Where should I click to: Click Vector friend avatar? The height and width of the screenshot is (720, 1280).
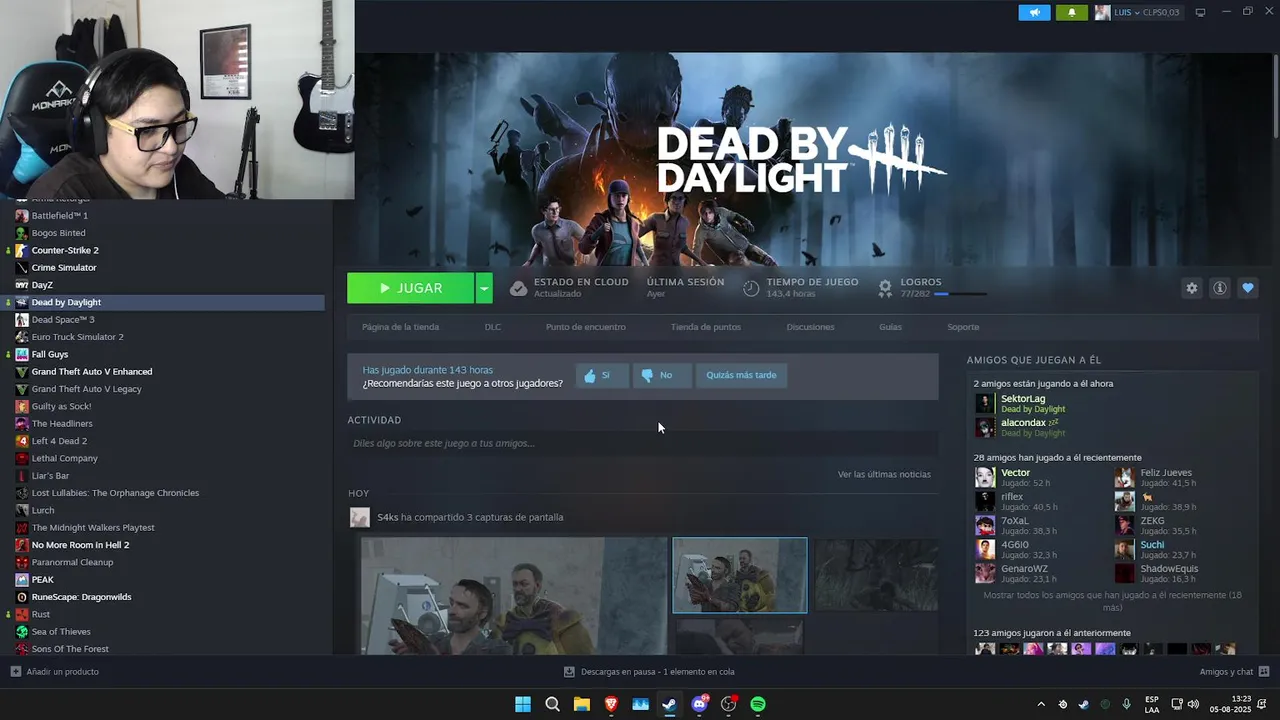(x=985, y=477)
